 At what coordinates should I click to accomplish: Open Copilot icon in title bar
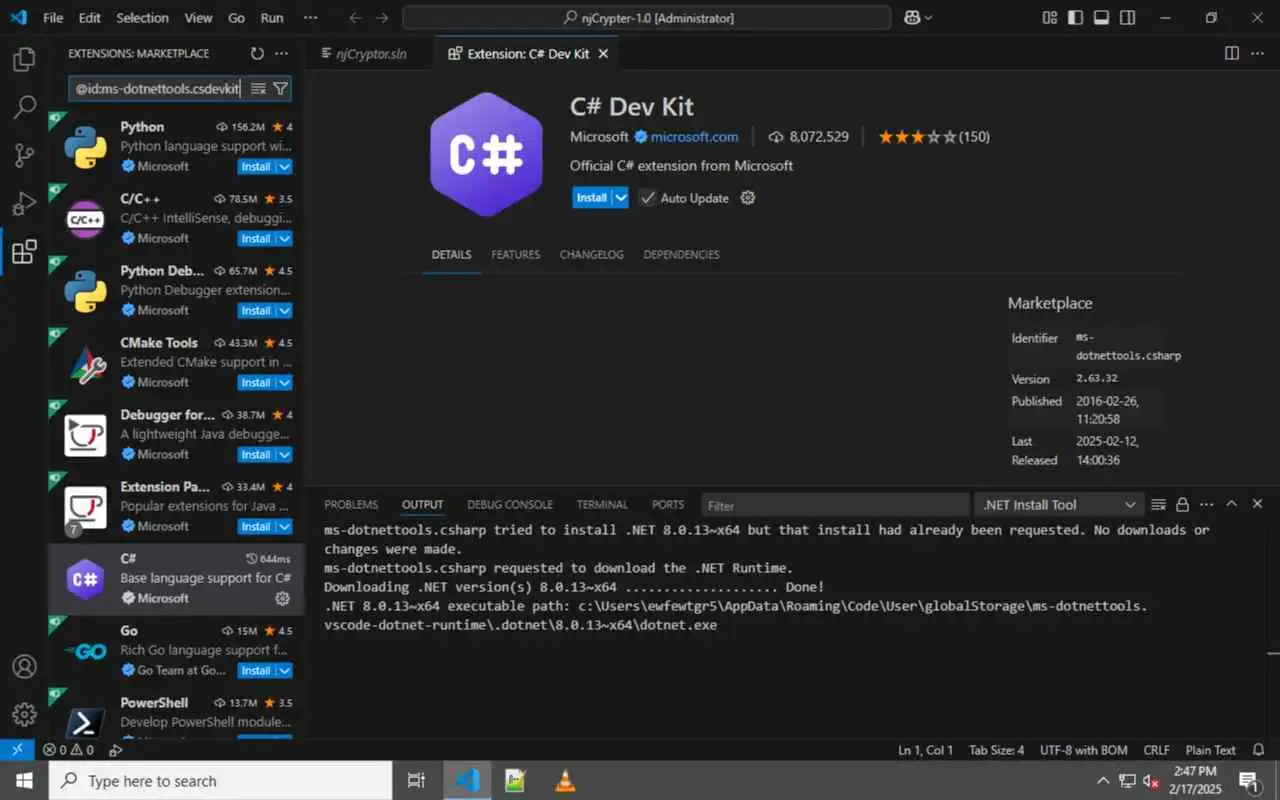pyautogui.click(x=918, y=18)
